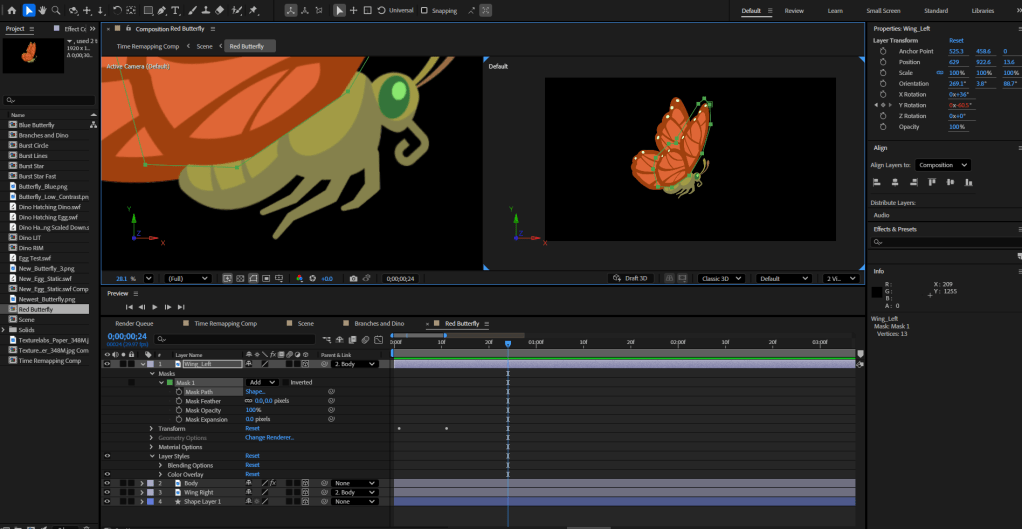Open the Mask 1 mode dropdown
Viewport: 1022px width, 529px height.
click(x=261, y=382)
